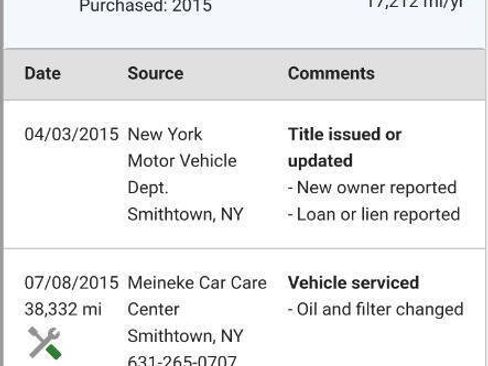Click the Vehicle serviced heading
The image size is (488, 366).
coord(353,283)
